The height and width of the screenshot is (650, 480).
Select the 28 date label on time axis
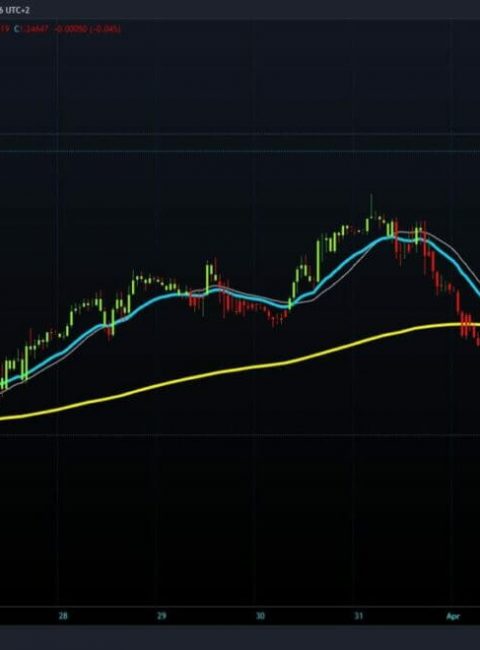(x=63, y=616)
